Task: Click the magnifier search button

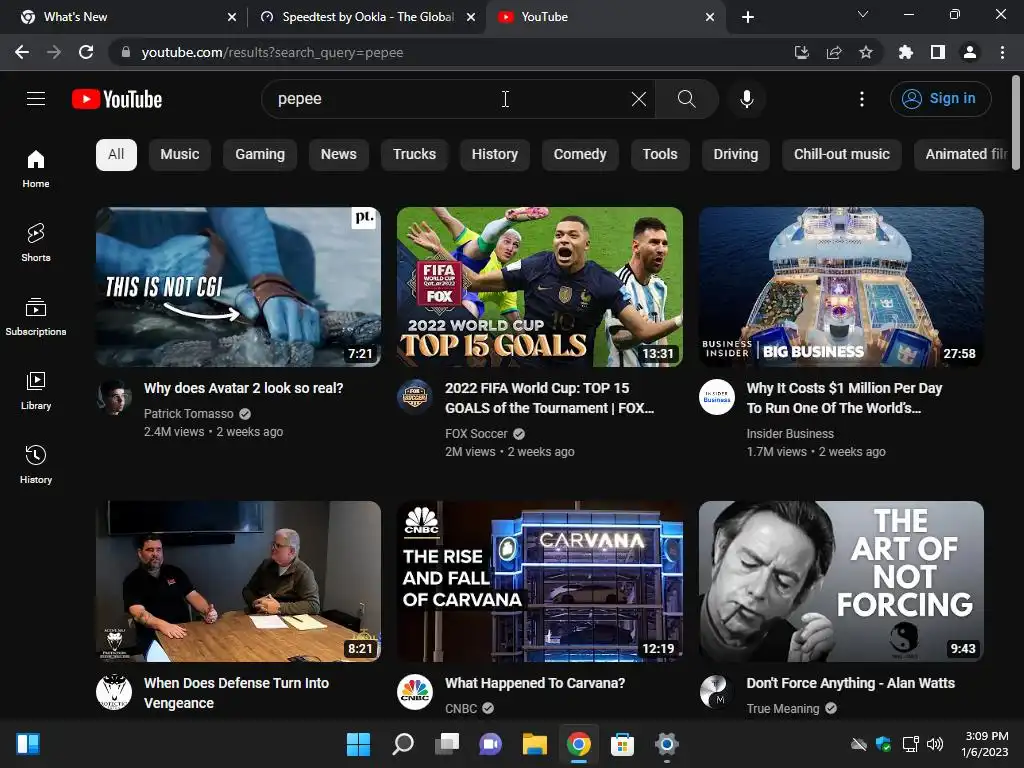Action: tap(686, 99)
